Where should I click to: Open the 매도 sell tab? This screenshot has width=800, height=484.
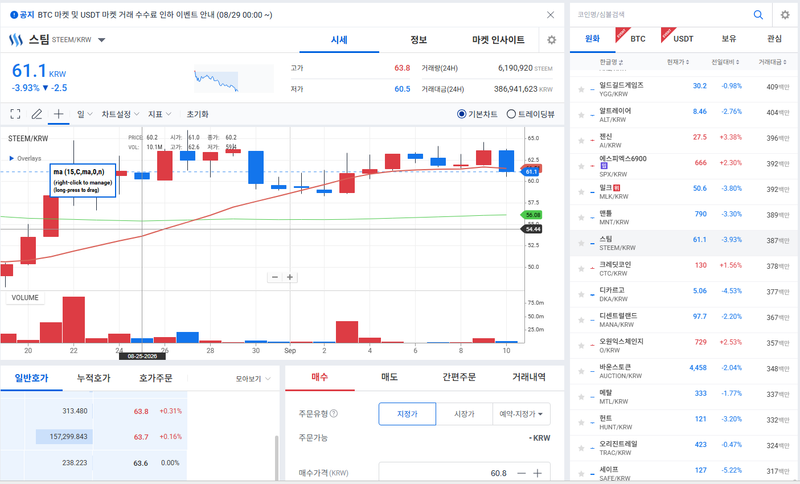tap(389, 377)
